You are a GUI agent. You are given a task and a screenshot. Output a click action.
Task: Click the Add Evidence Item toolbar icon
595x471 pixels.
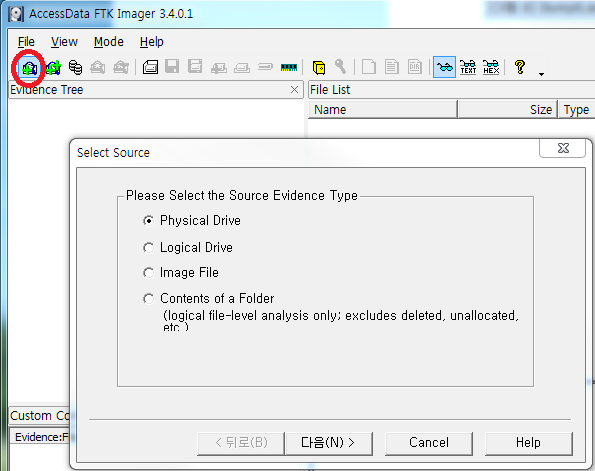click(x=29, y=68)
